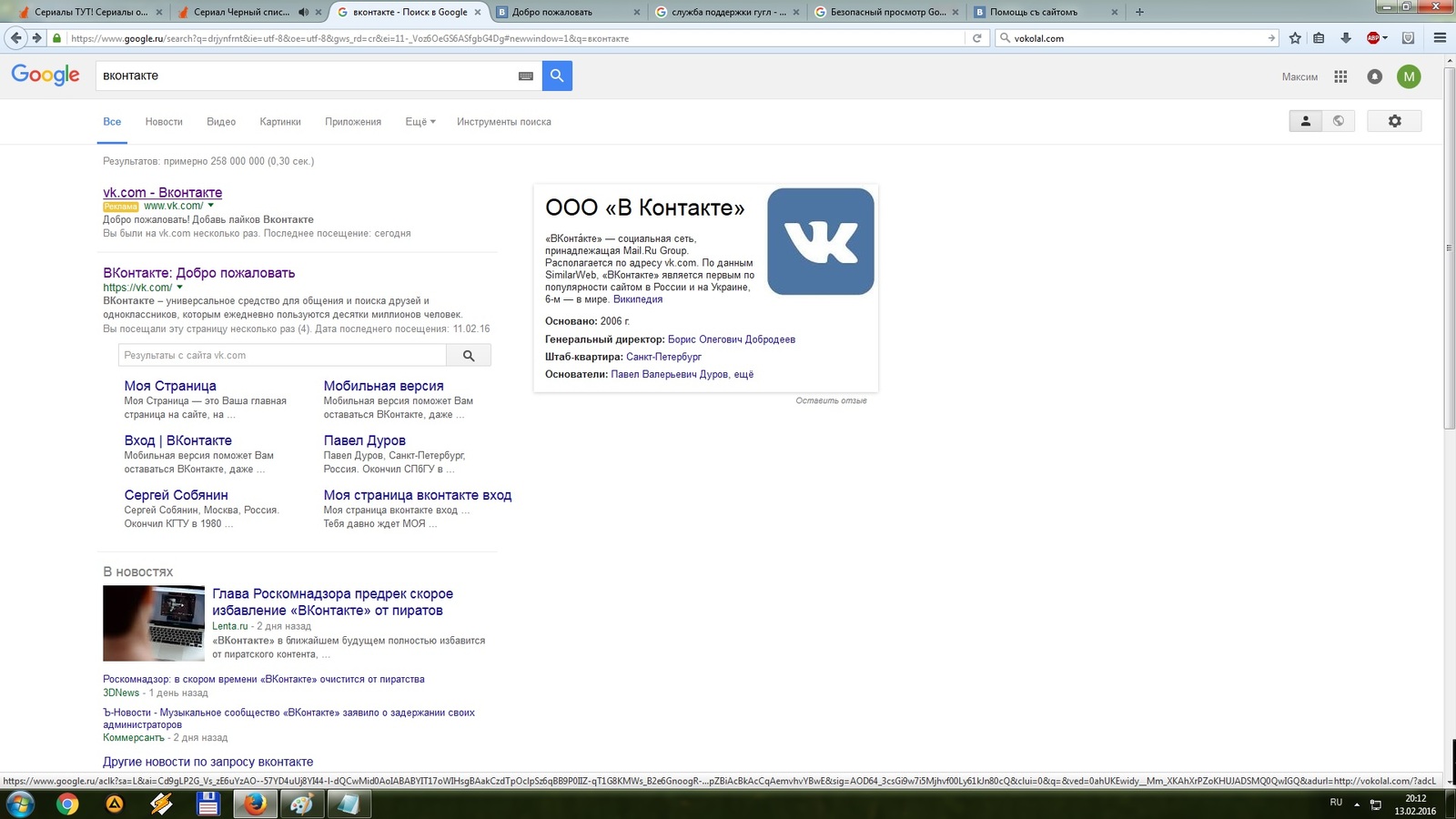
Task: Open the 'Сергей Собянин' sitelink
Action: 177,495
